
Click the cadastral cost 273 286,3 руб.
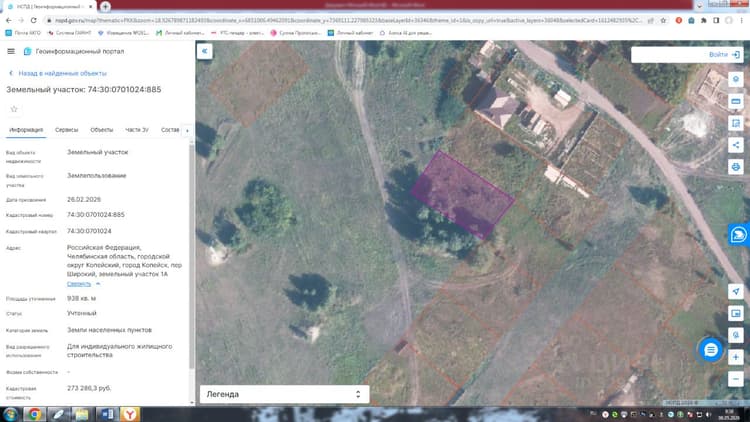(x=89, y=388)
